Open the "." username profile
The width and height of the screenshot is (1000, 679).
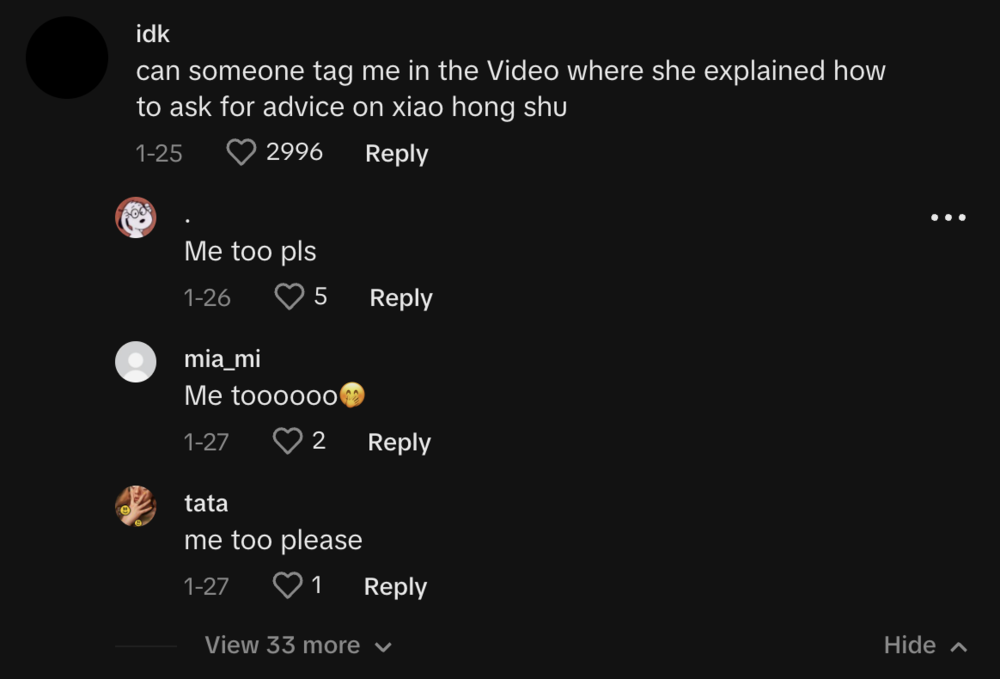tap(188, 220)
